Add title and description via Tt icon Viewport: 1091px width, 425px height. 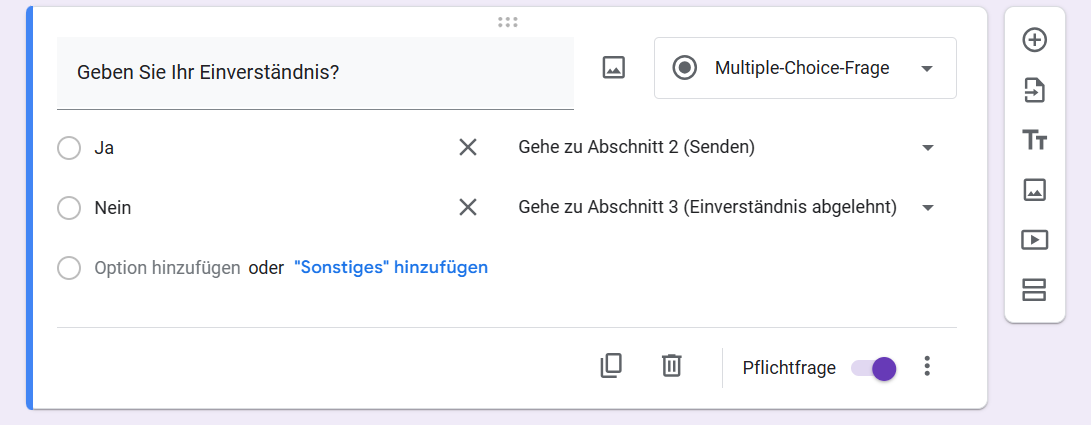point(1034,140)
